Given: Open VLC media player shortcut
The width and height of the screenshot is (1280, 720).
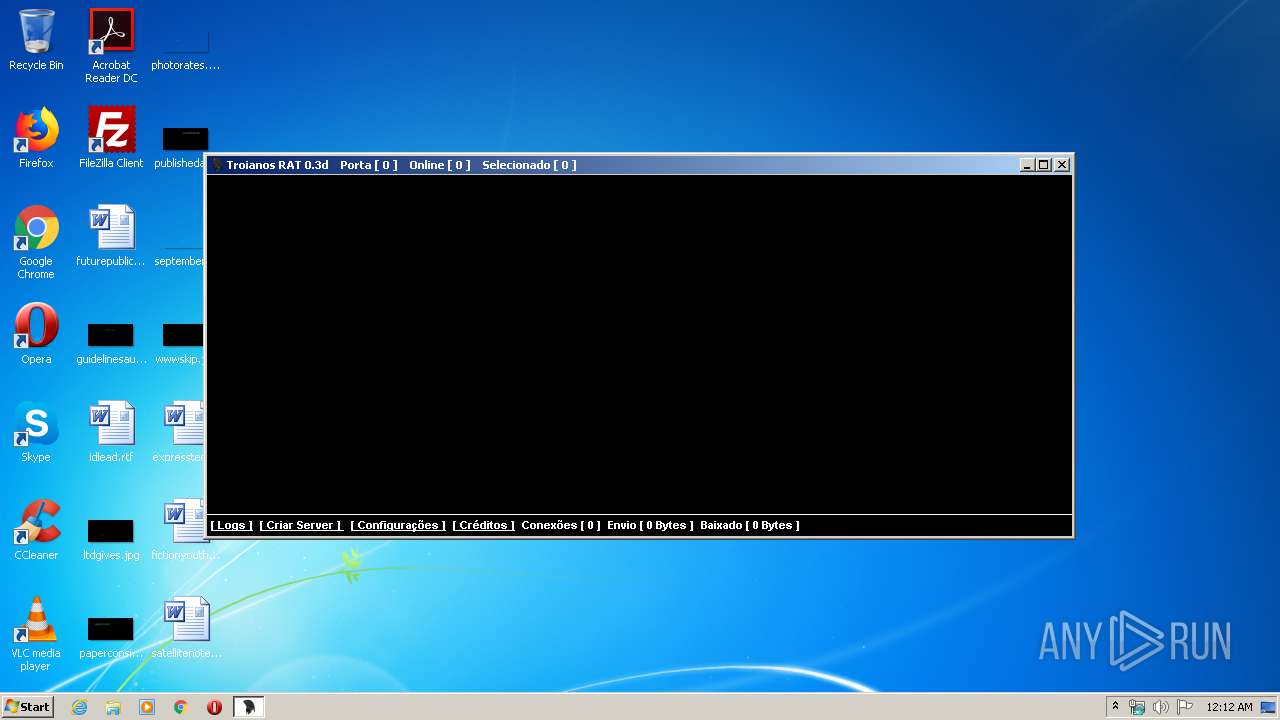Looking at the screenshot, I should tap(36, 634).
